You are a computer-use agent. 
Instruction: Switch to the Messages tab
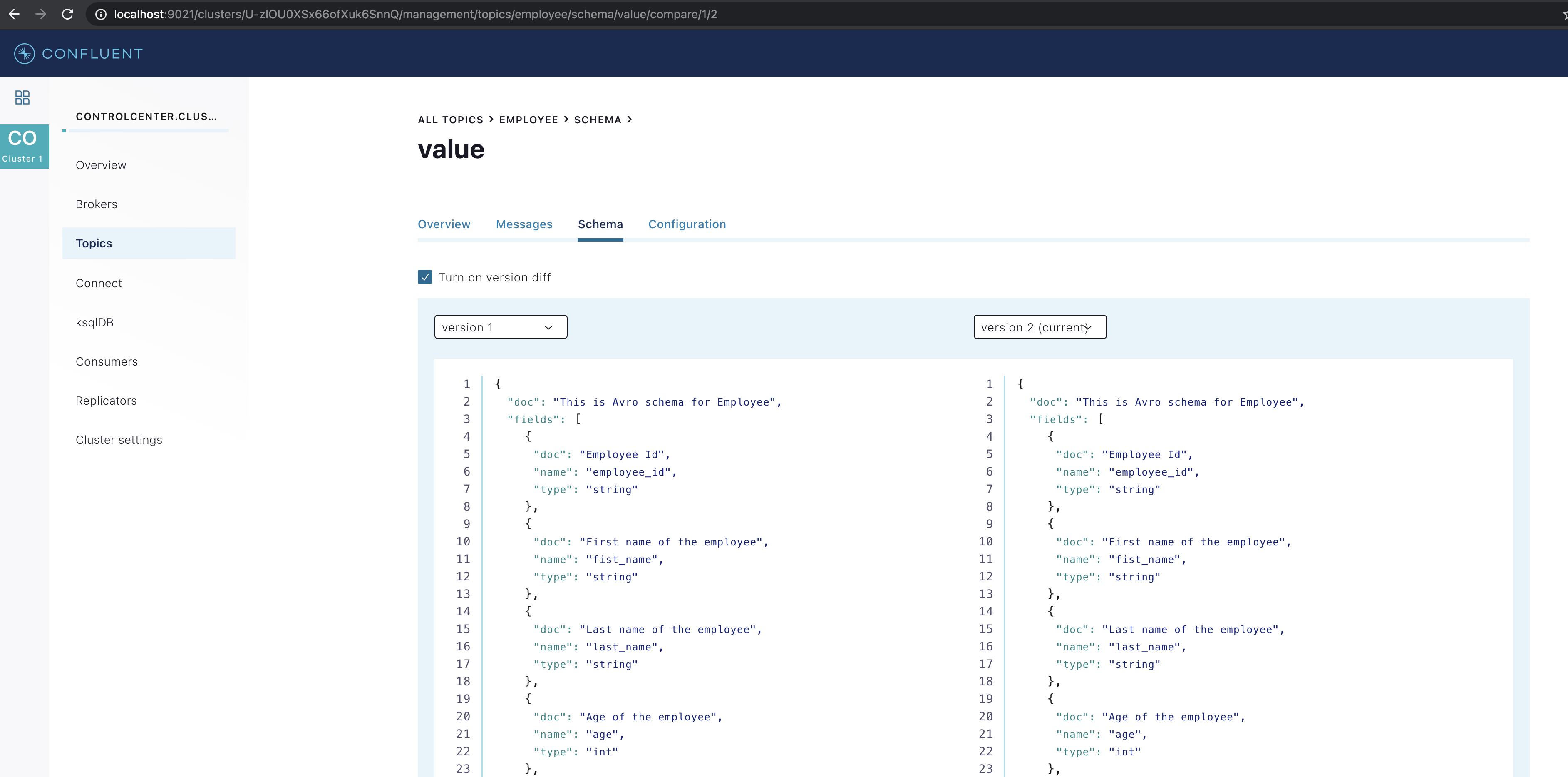(x=523, y=224)
